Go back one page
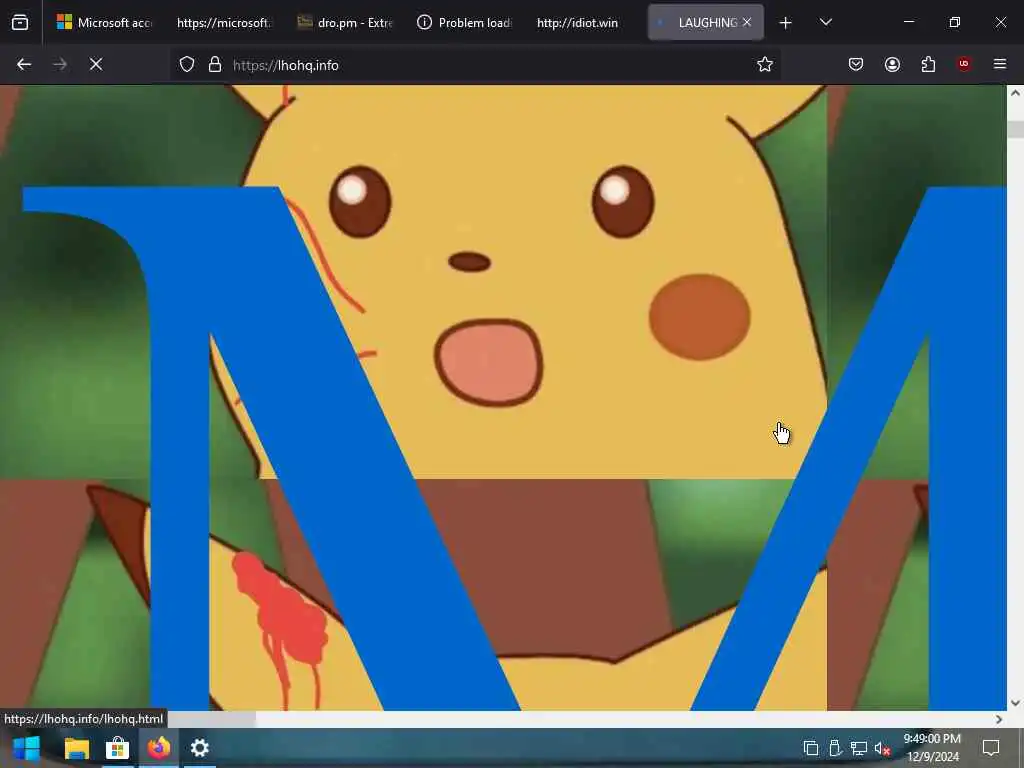Screen dimensions: 1024x768 [24, 64]
